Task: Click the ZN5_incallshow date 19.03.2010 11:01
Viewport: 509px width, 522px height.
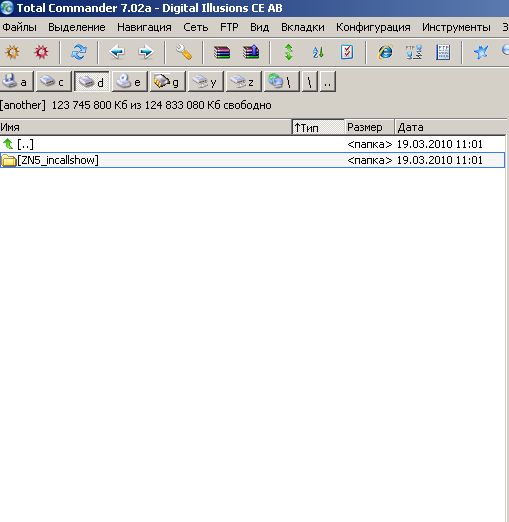Action: [439, 160]
